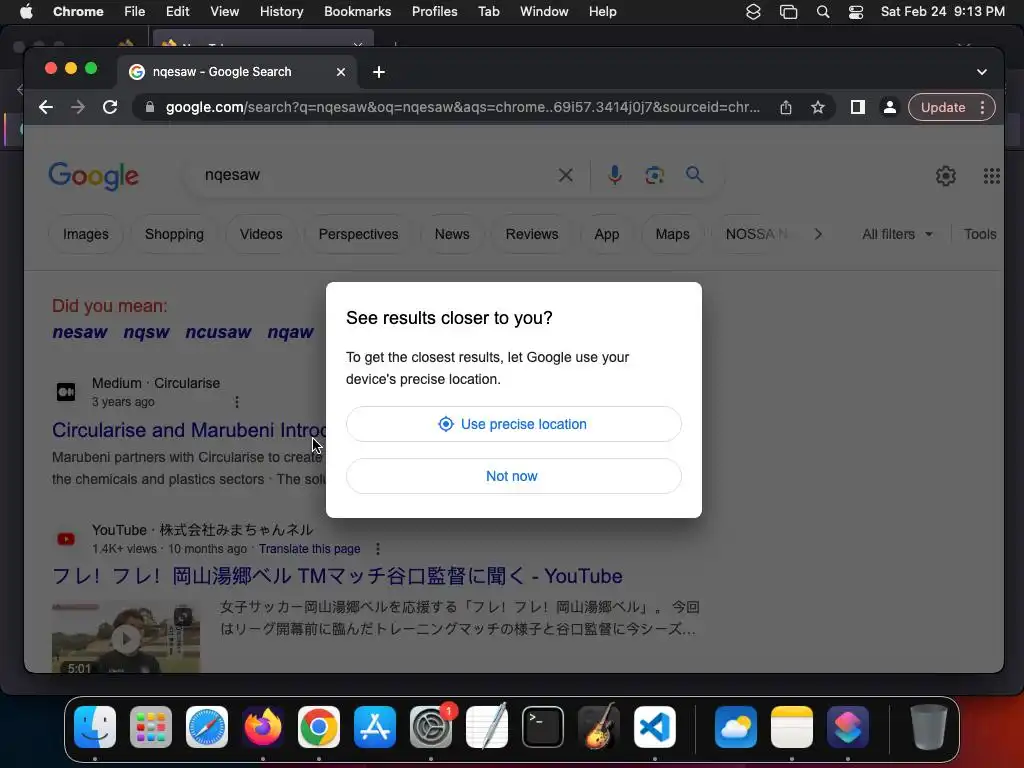
Task: Select the Shopping filter chip
Action: click(x=174, y=234)
